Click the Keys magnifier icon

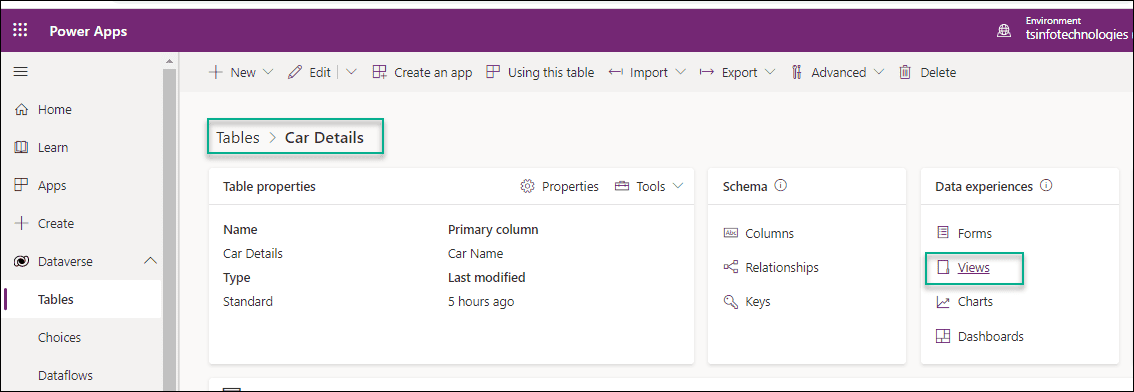click(x=730, y=302)
